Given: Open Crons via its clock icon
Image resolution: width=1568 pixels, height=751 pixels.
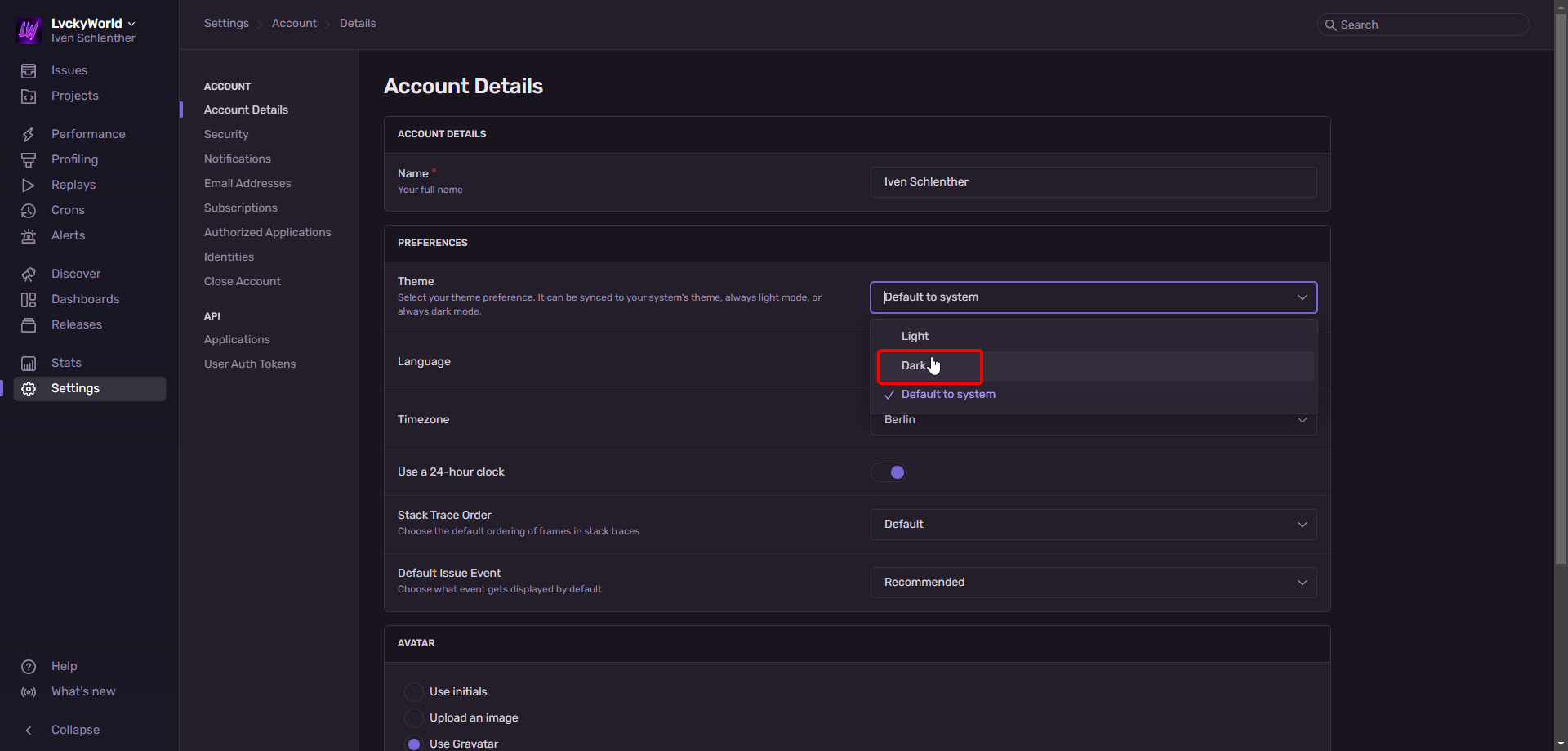Looking at the screenshot, I should click(x=29, y=211).
